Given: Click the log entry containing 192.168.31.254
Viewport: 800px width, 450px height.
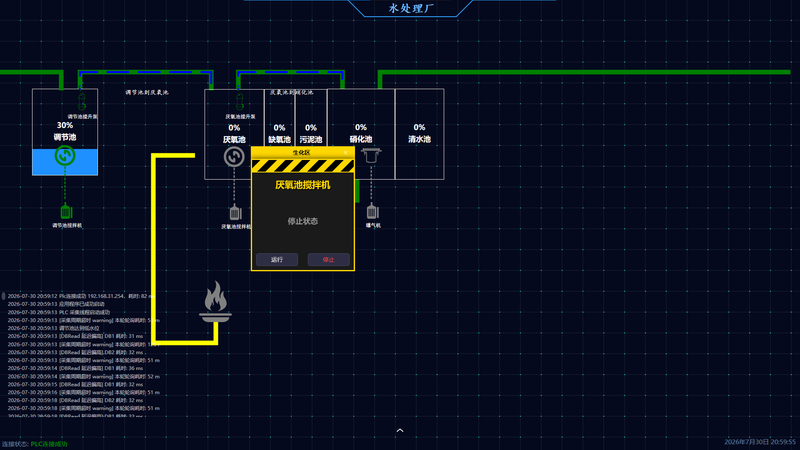Looking at the screenshot, I should (x=82, y=296).
